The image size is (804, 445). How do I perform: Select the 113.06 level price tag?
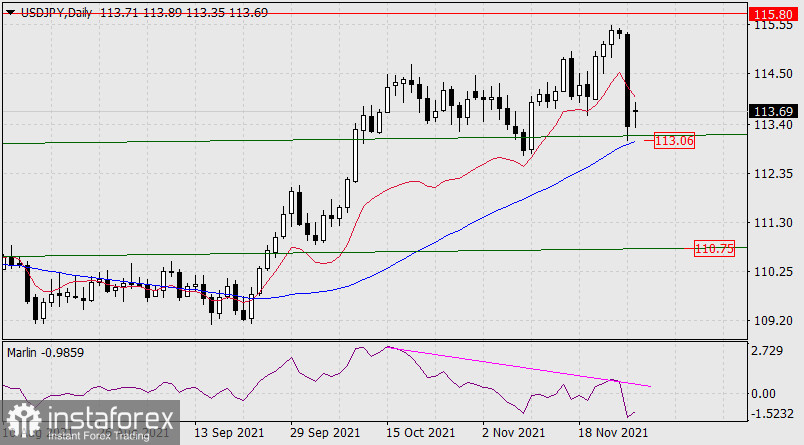tap(673, 141)
